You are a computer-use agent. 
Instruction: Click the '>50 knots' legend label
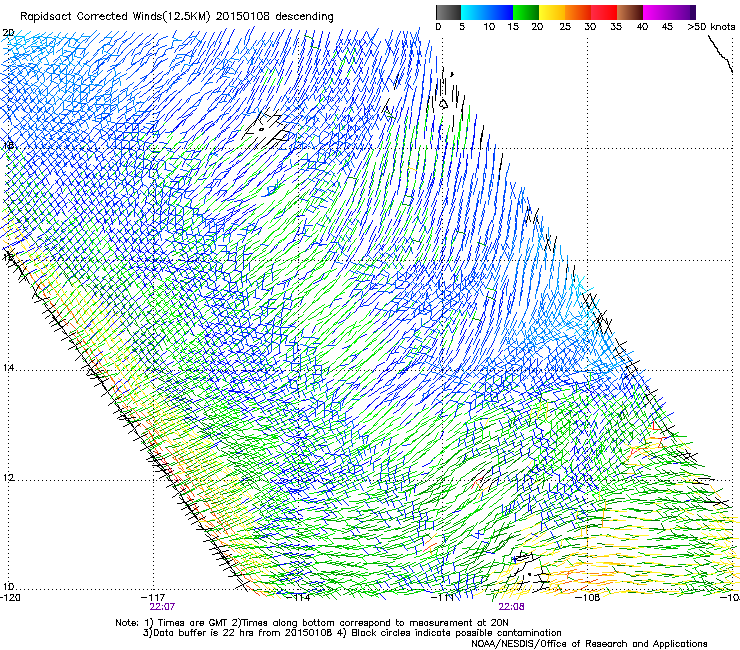[711, 27]
